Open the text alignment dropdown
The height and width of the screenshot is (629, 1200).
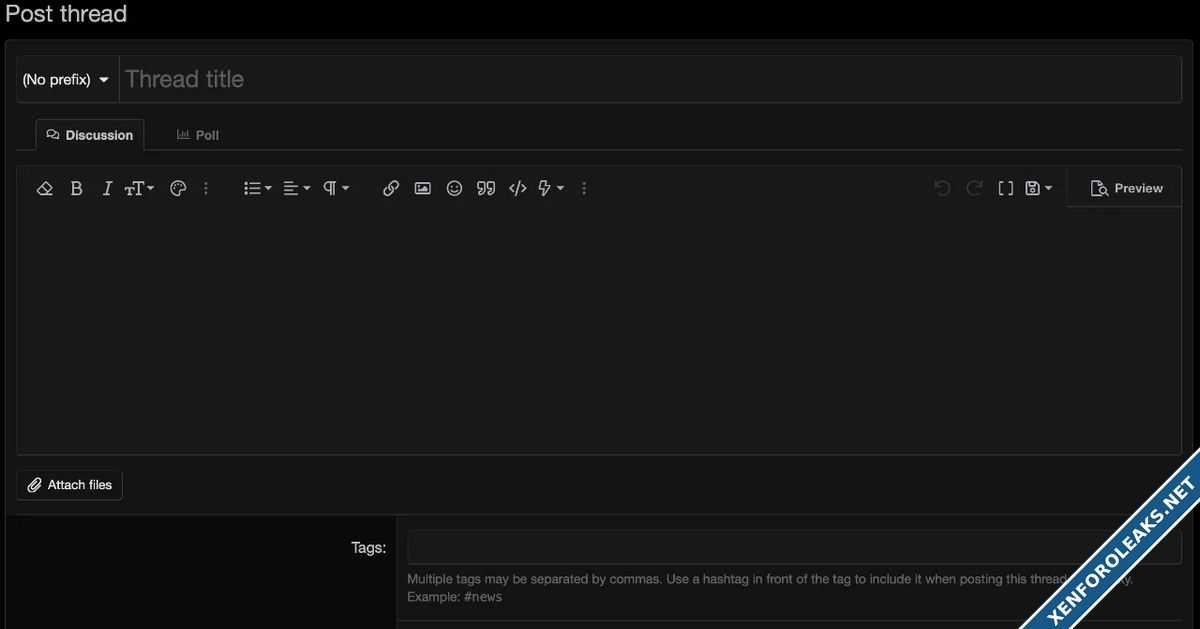297,188
